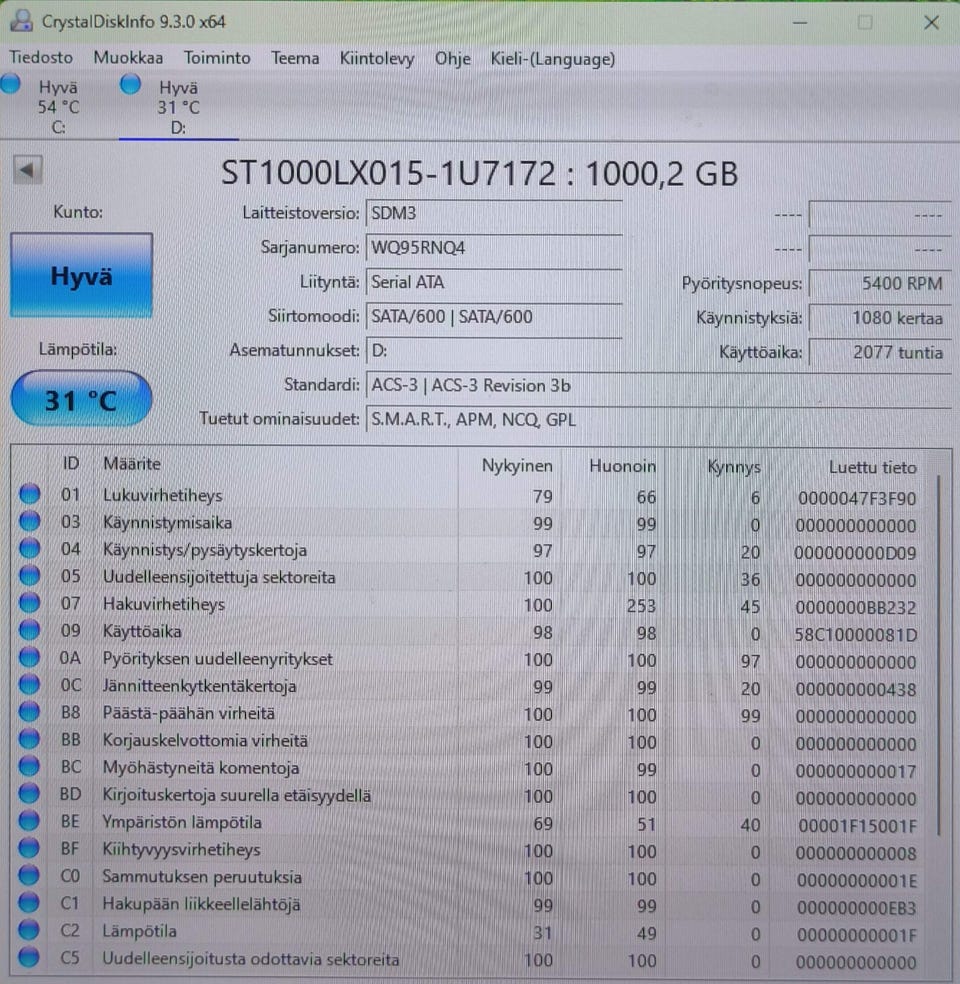
Task: Open the Tiedosto menu
Action: (41, 58)
